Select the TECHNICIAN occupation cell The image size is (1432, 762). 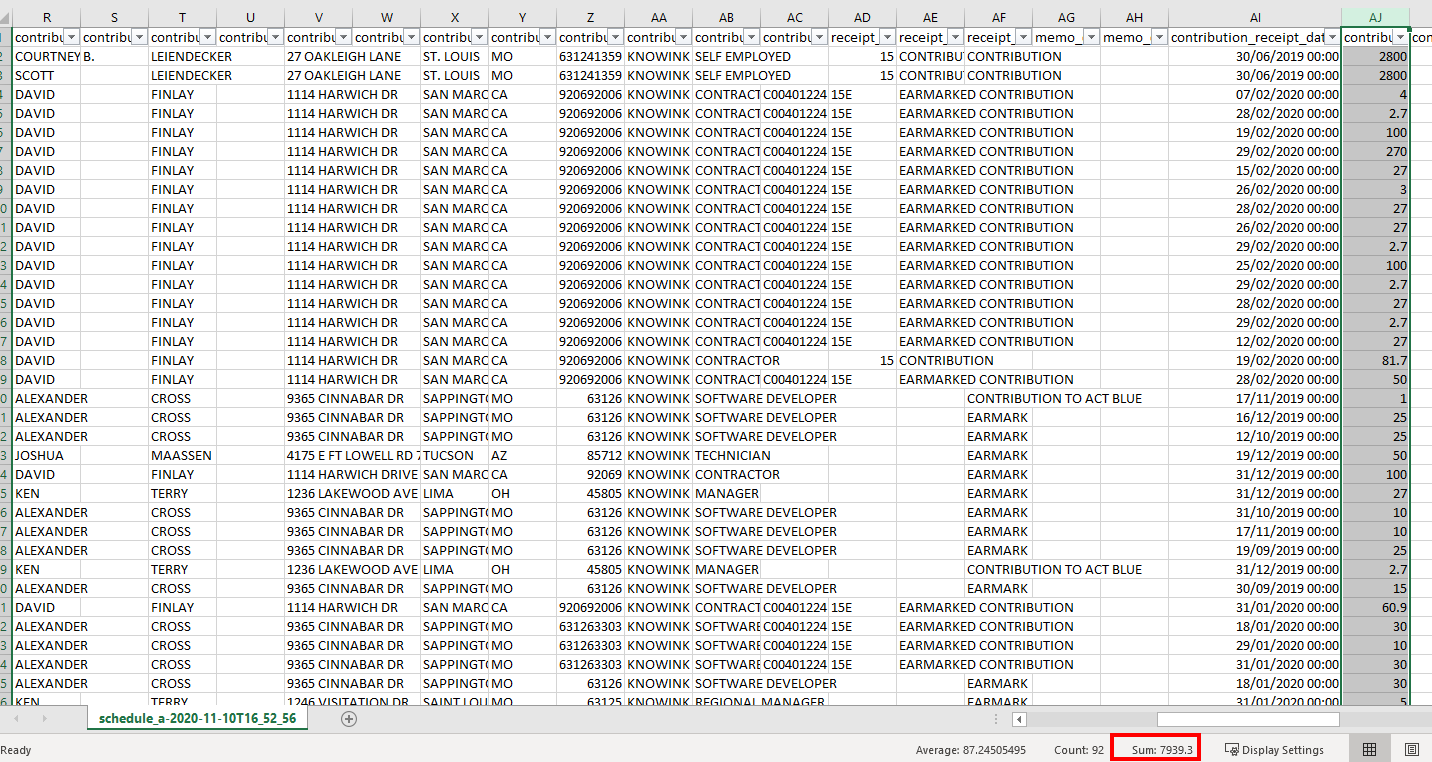click(x=726, y=455)
